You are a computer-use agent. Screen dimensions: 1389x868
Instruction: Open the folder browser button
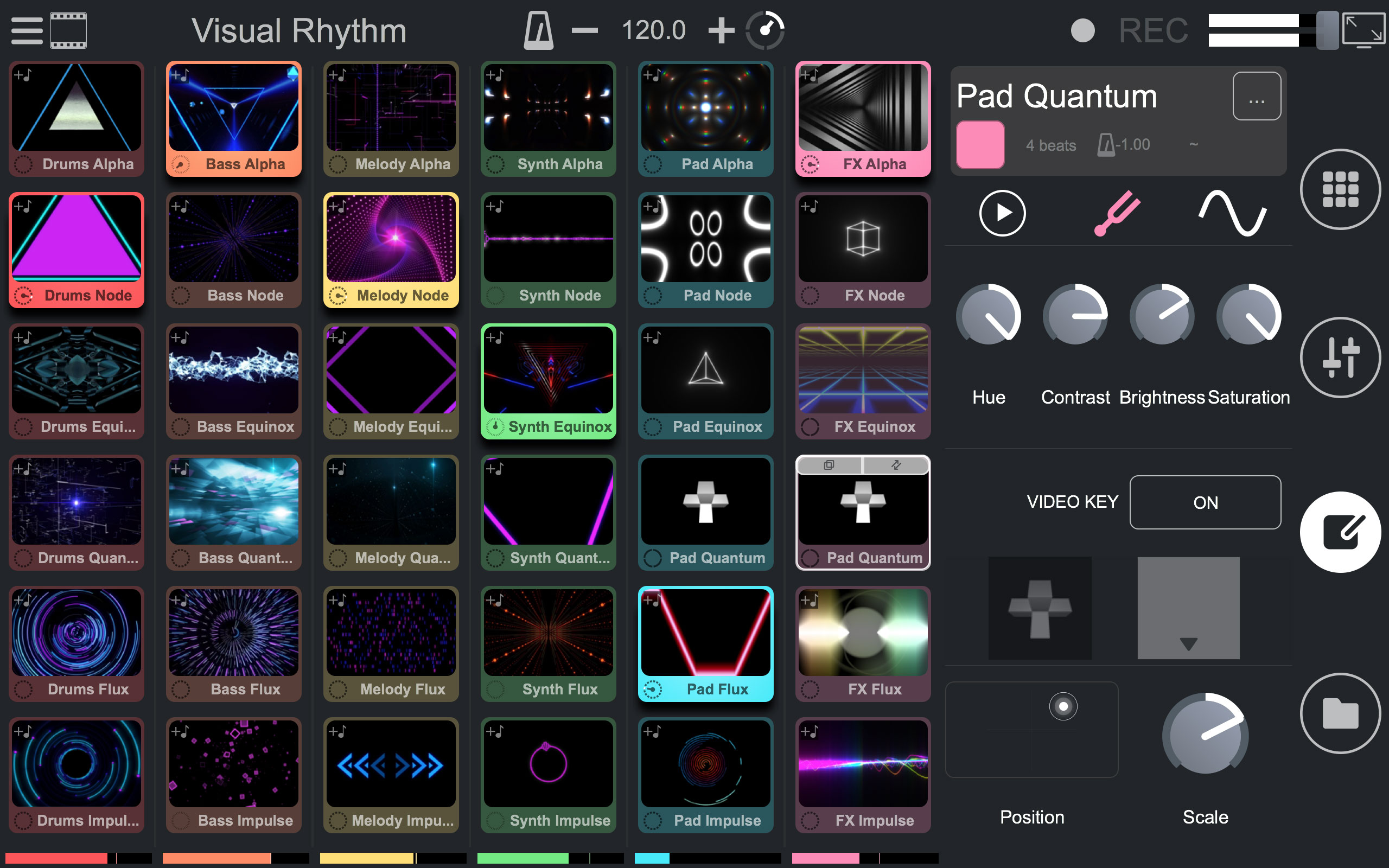1340,713
